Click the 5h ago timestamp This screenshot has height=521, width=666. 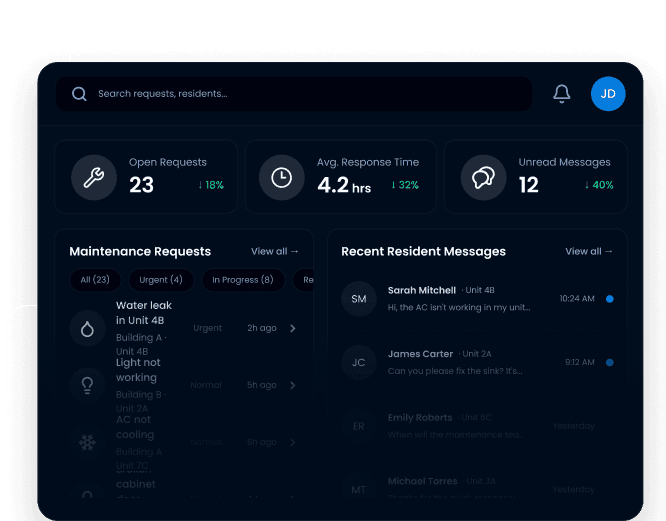[x=262, y=385]
